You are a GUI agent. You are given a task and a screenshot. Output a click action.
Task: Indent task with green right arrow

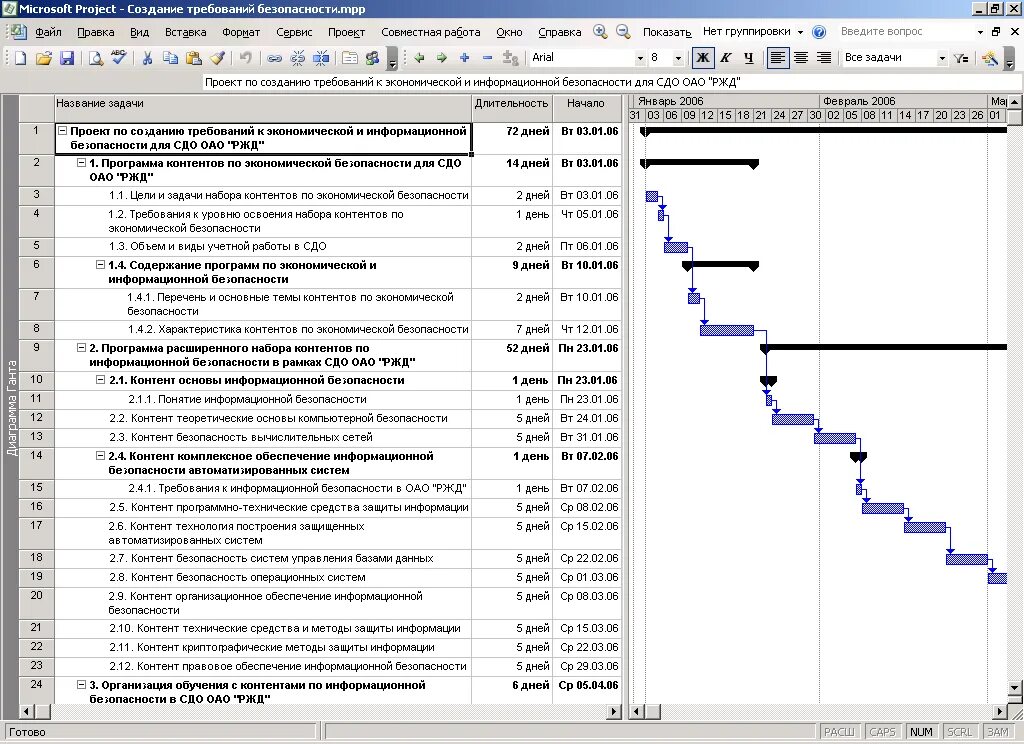pyautogui.click(x=442, y=58)
